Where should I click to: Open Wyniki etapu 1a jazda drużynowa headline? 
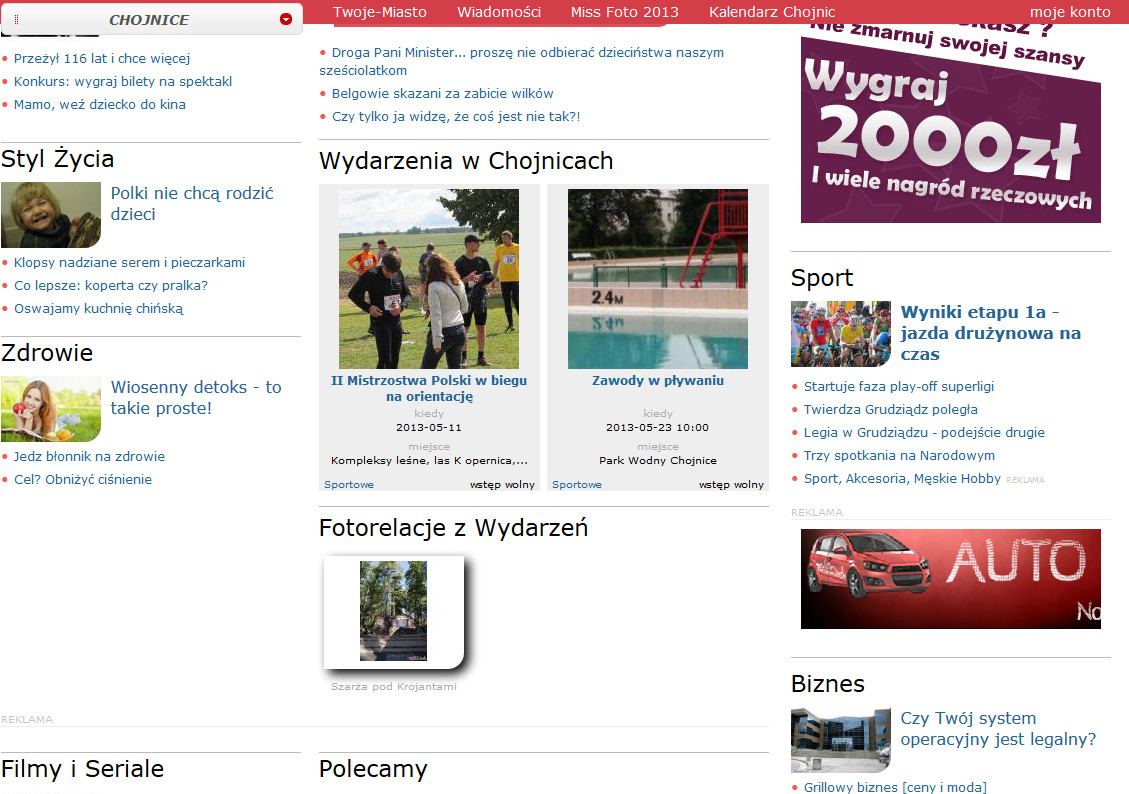(990, 333)
